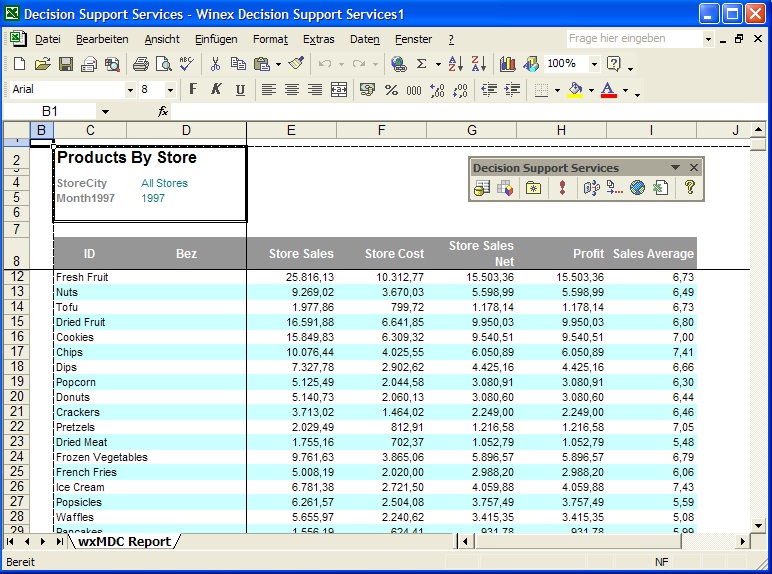Toggle italic formatting (K button)
The width and height of the screenshot is (772, 574).
[x=216, y=90]
